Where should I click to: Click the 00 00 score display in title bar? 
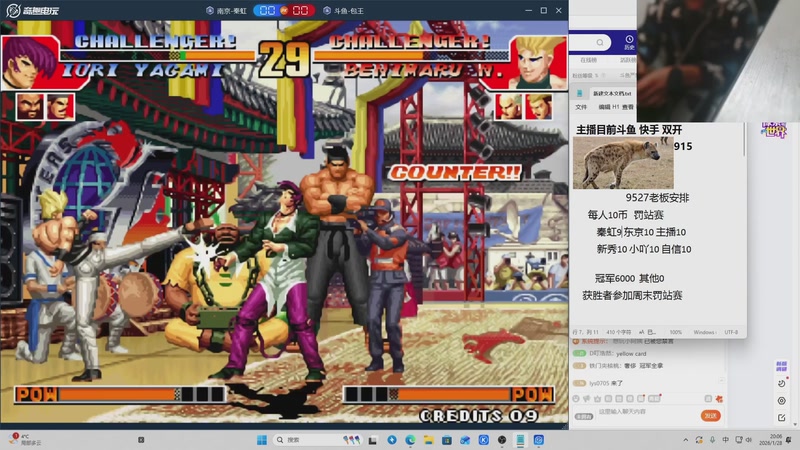pyautogui.click(x=284, y=10)
